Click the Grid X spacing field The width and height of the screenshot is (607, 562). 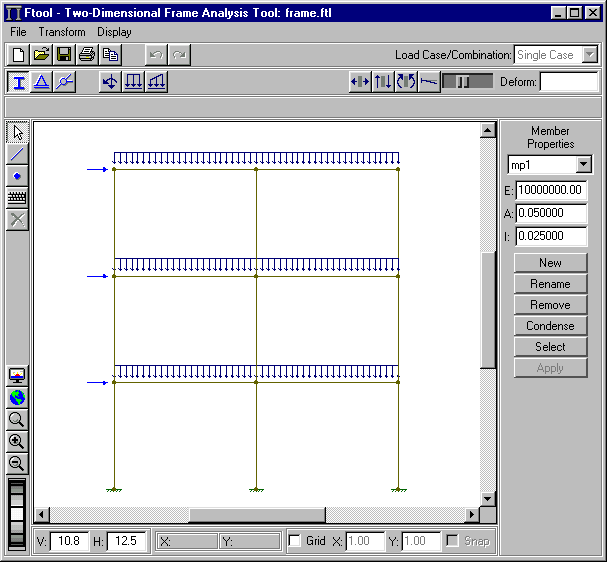pos(364,541)
